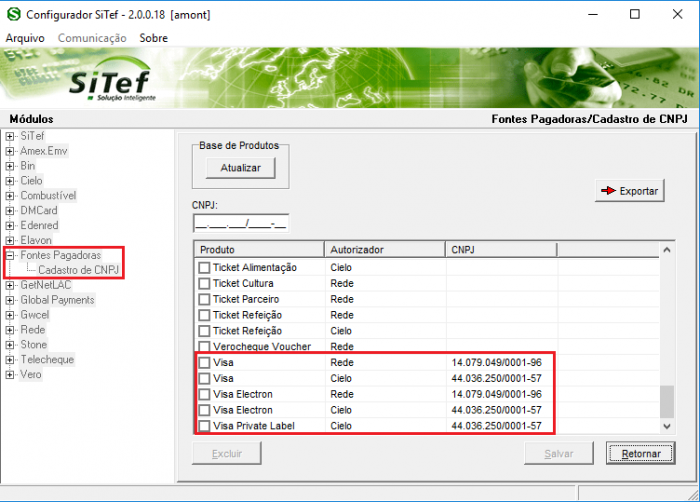Viewport: 700px width, 502px height.
Task: Maximize the Configurador SiTef window
Action: click(x=634, y=14)
